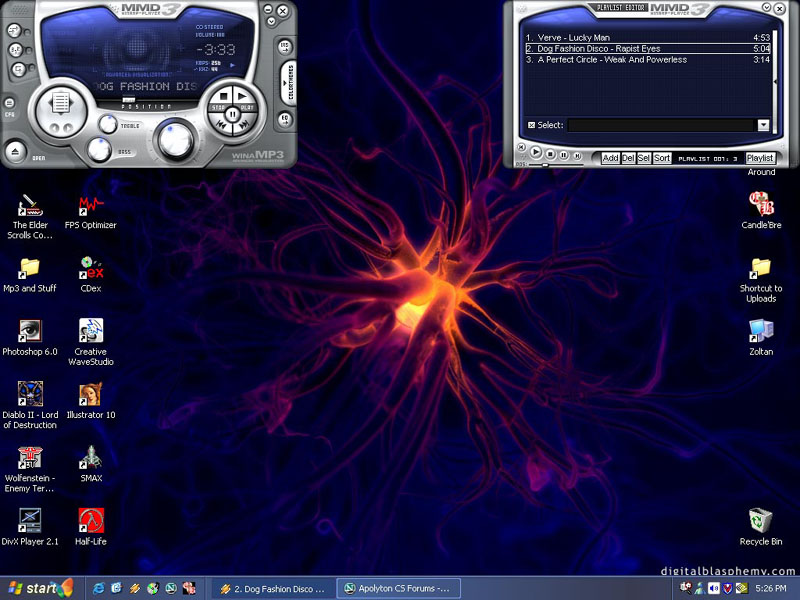
Task: Select the Illustrator 10 desktop icon
Action: point(91,395)
